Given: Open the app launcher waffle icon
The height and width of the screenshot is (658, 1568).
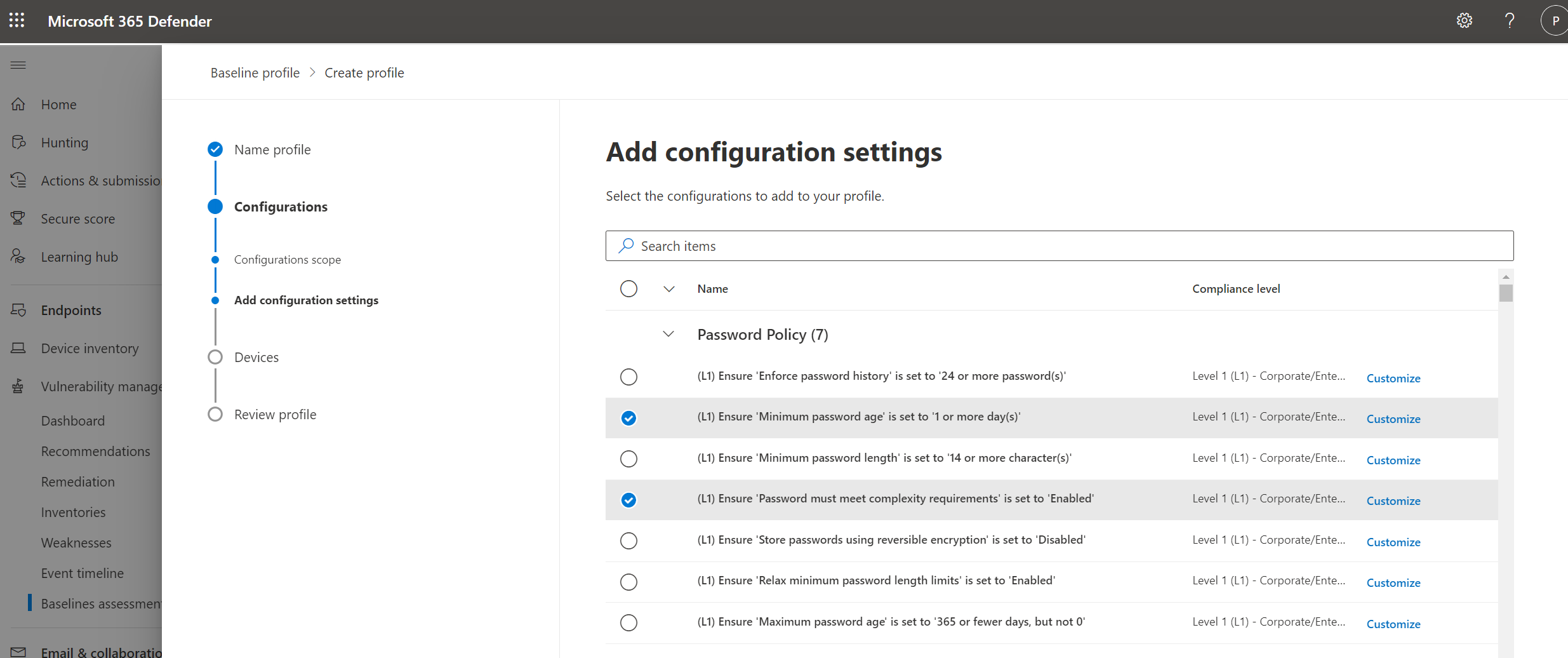Looking at the screenshot, I should (17, 21).
